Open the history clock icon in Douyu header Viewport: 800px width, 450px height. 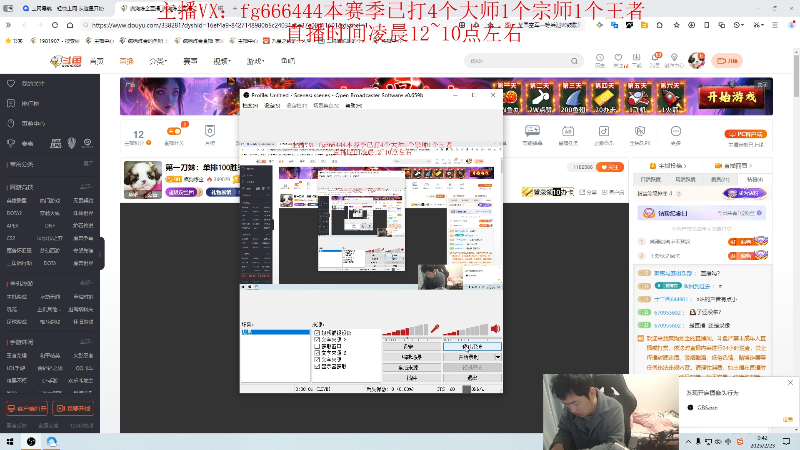click(x=600, y=60)
